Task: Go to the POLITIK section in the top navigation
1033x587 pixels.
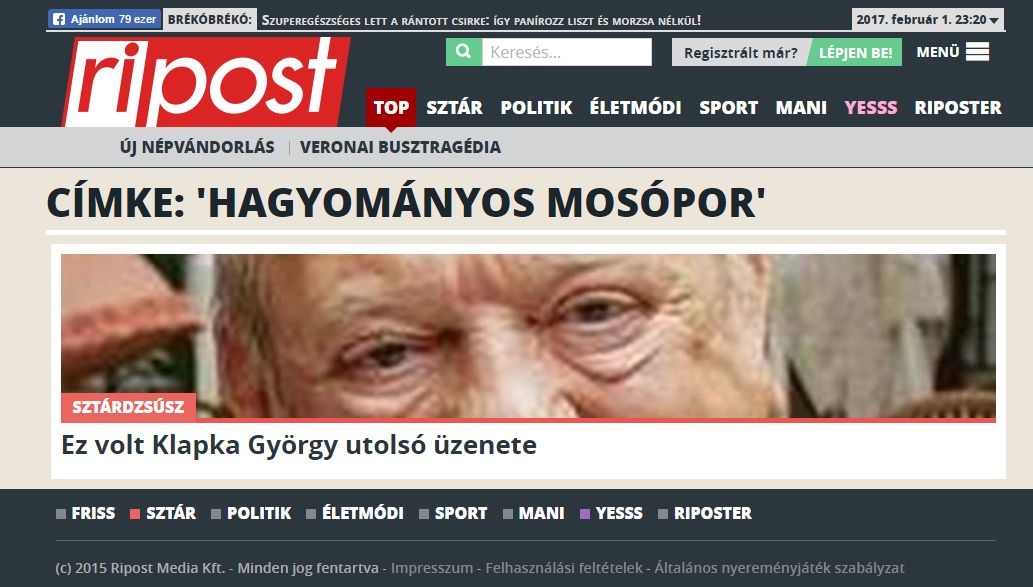Action: click(536, 107)
